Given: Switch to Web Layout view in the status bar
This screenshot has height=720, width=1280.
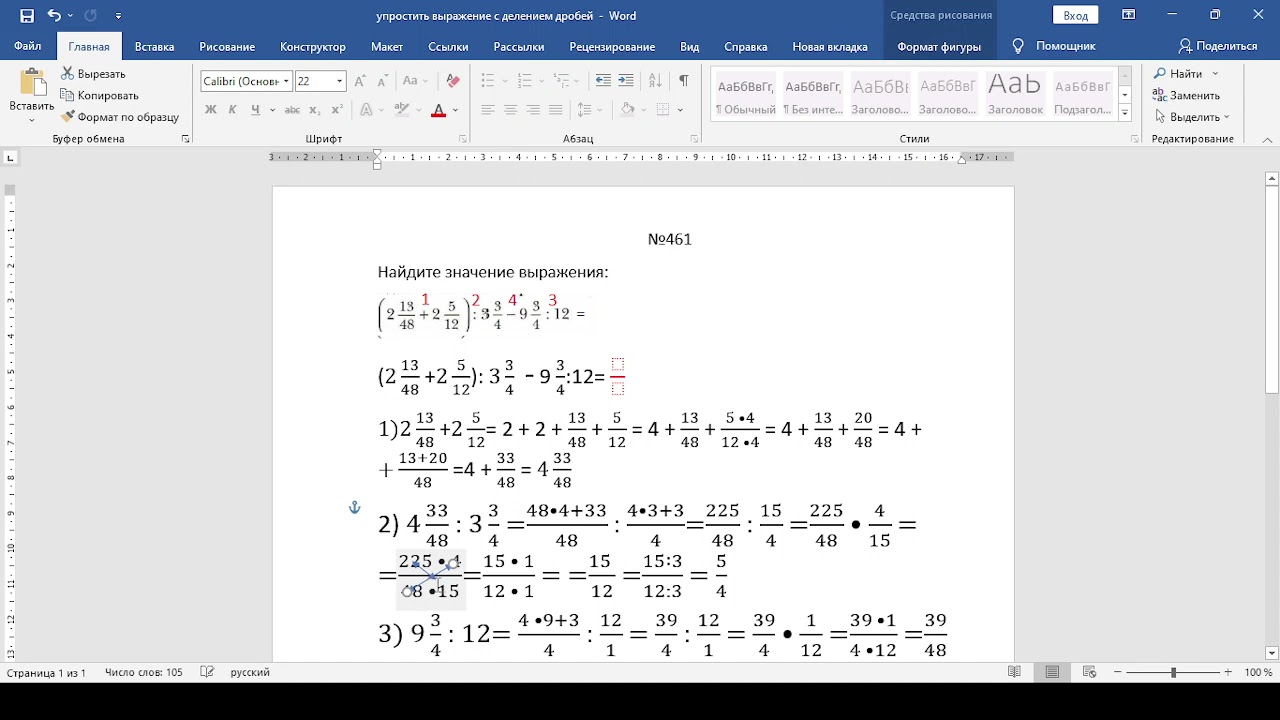Looking at the screenshot, I should click(1090, 672).
